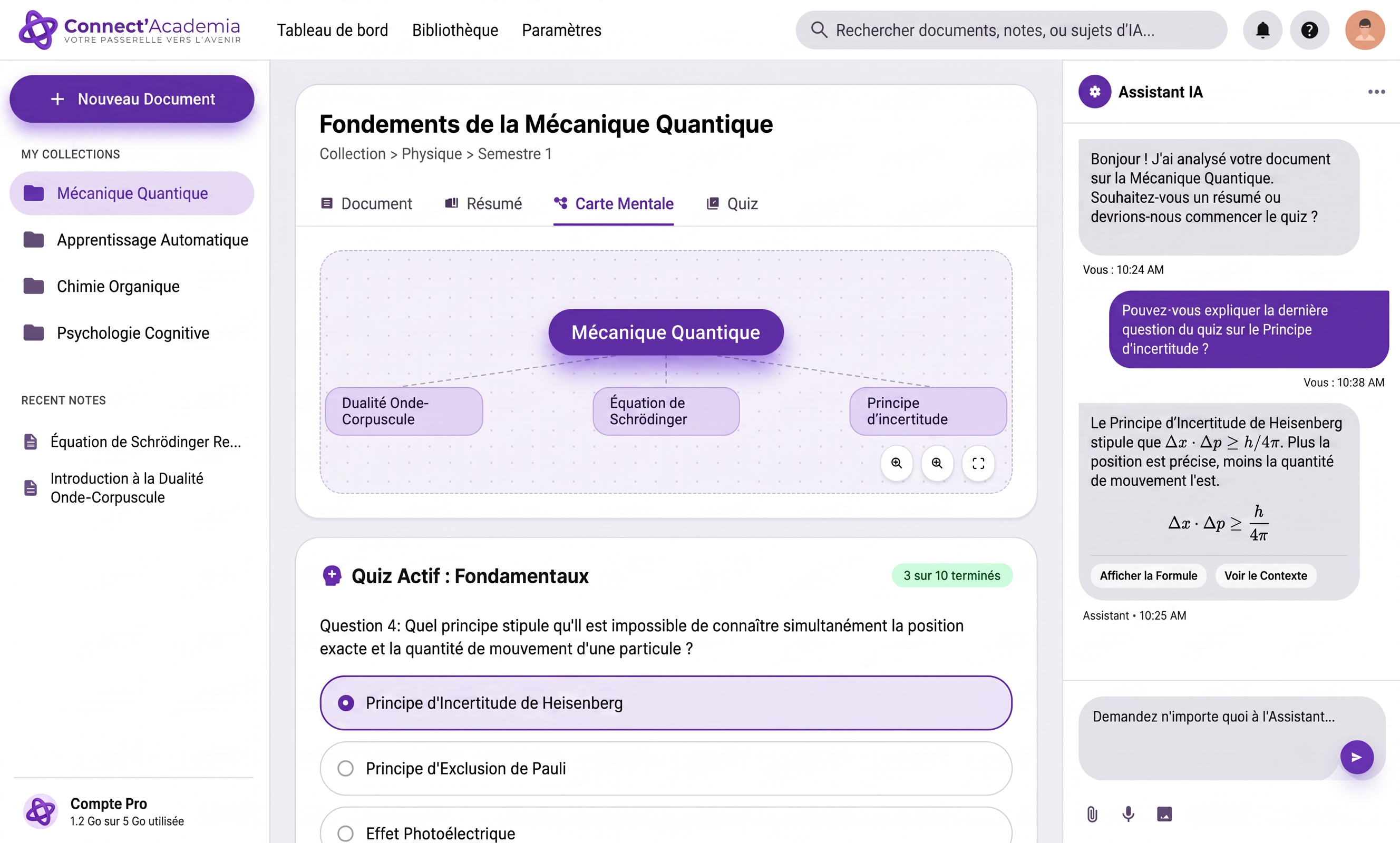Go to Tableau de bord
The width and height of the screenshot is (1400, 843).
pyautogui.click(x=333, y=30)
